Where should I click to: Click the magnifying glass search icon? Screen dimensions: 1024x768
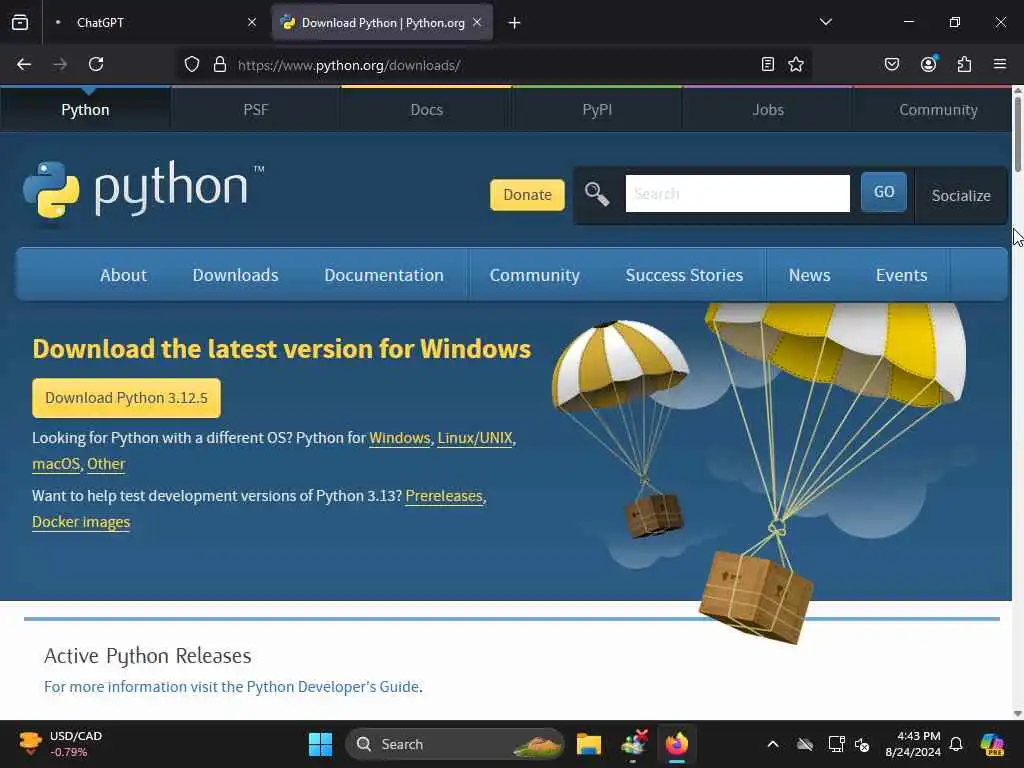coord(597,194)
